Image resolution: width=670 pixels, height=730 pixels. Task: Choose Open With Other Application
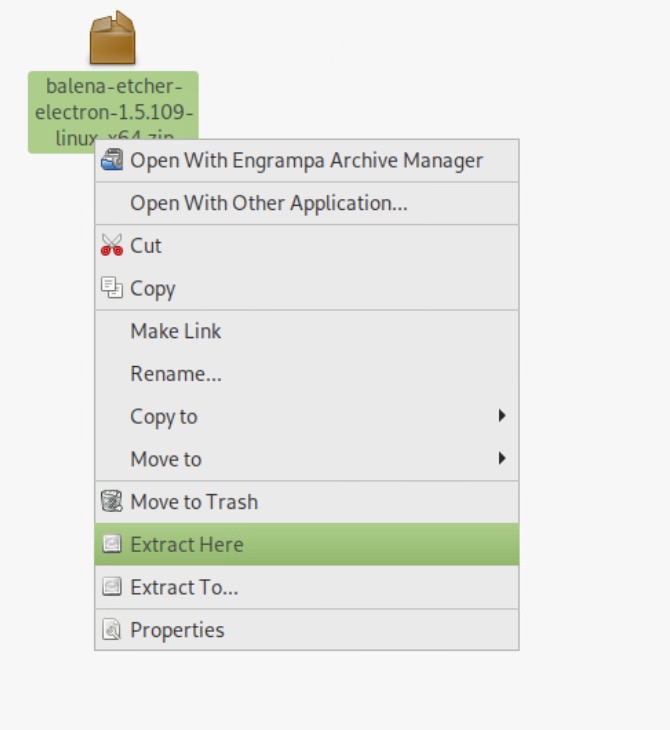(x=268, y=204)
